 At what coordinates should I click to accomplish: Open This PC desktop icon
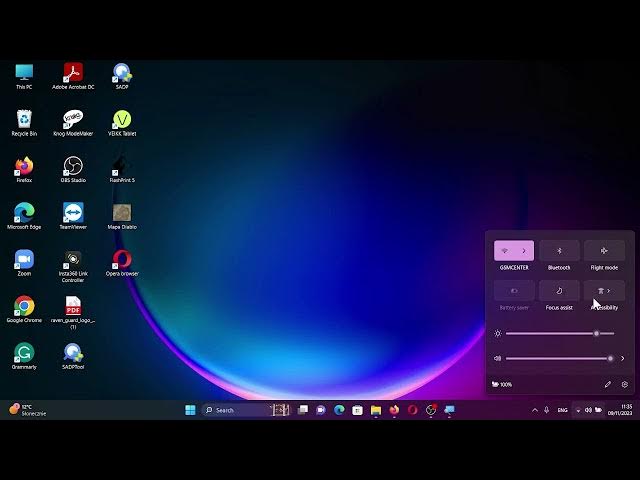[x=24, y=76]
